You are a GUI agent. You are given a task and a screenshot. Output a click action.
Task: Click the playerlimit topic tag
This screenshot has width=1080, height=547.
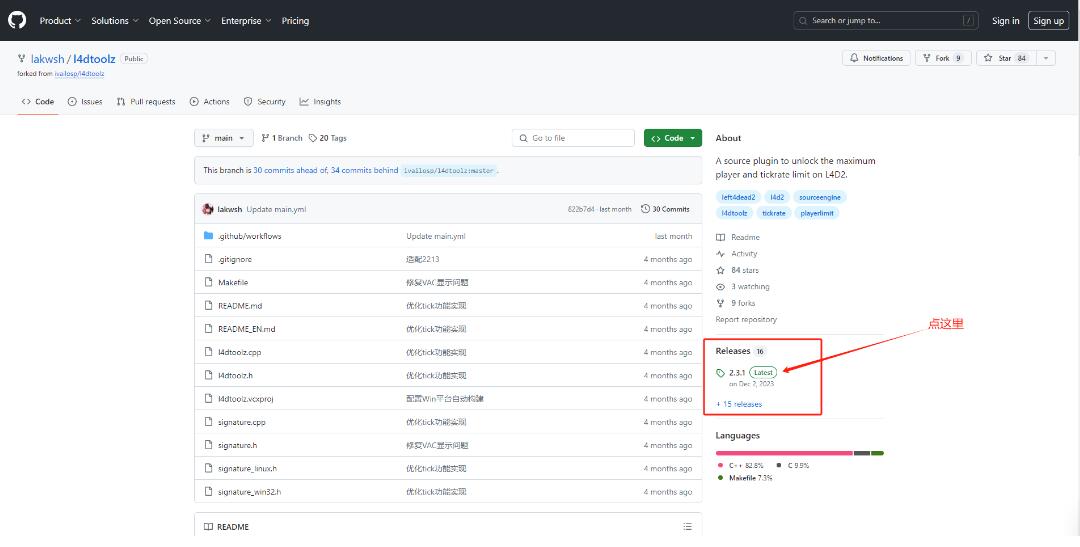[817, 213]
